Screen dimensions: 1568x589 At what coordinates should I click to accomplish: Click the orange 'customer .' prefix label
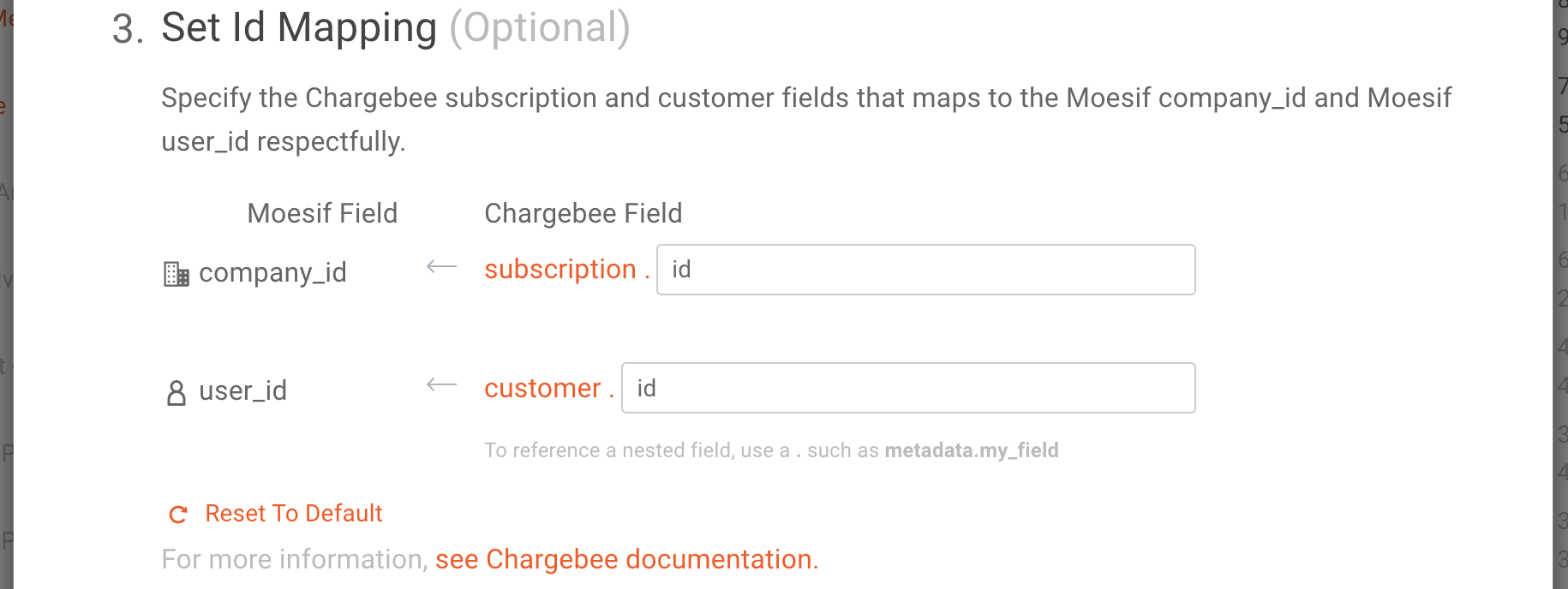click(548, 389)
